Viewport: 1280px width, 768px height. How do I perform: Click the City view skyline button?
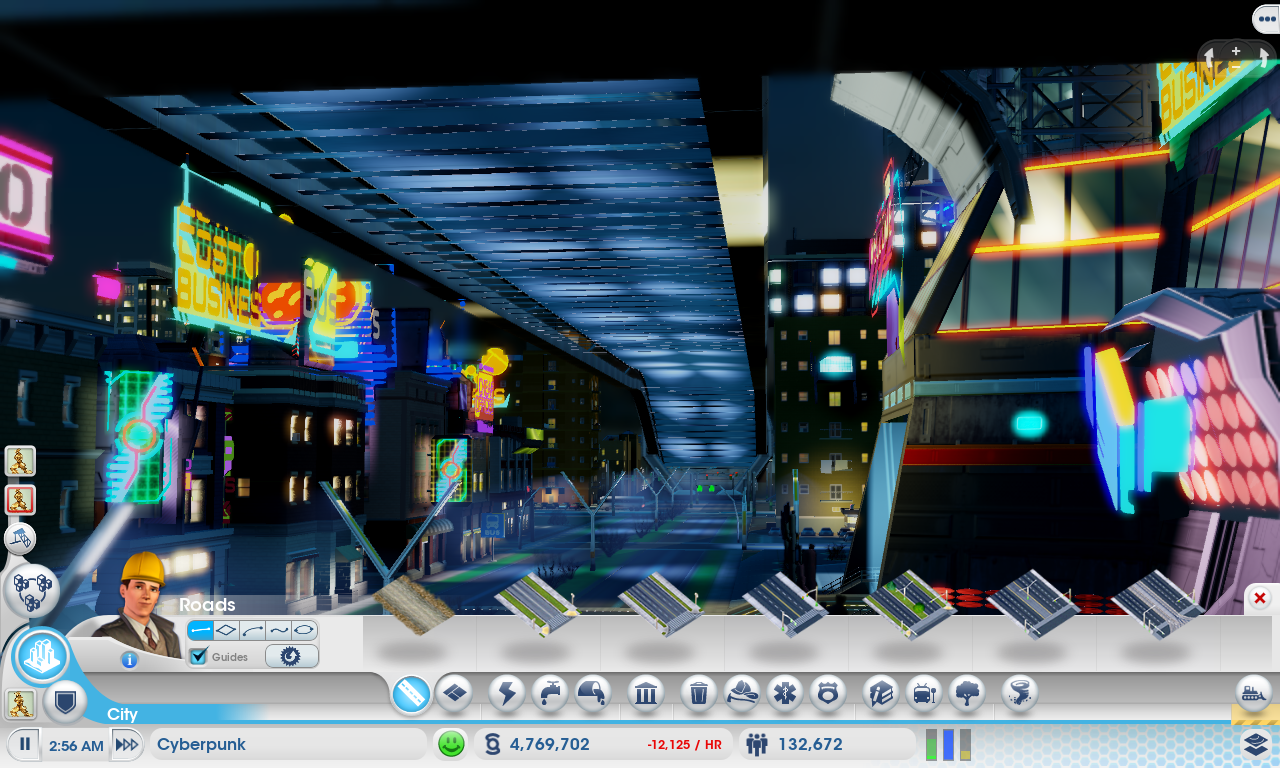coord(41,657)
